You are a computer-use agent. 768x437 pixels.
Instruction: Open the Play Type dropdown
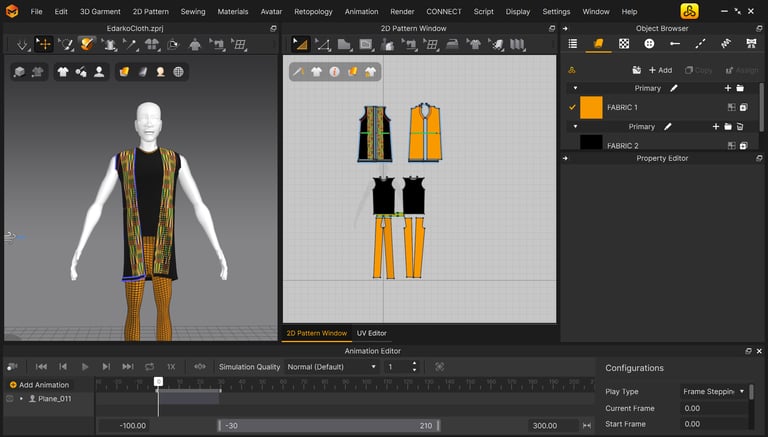point(714,392)
